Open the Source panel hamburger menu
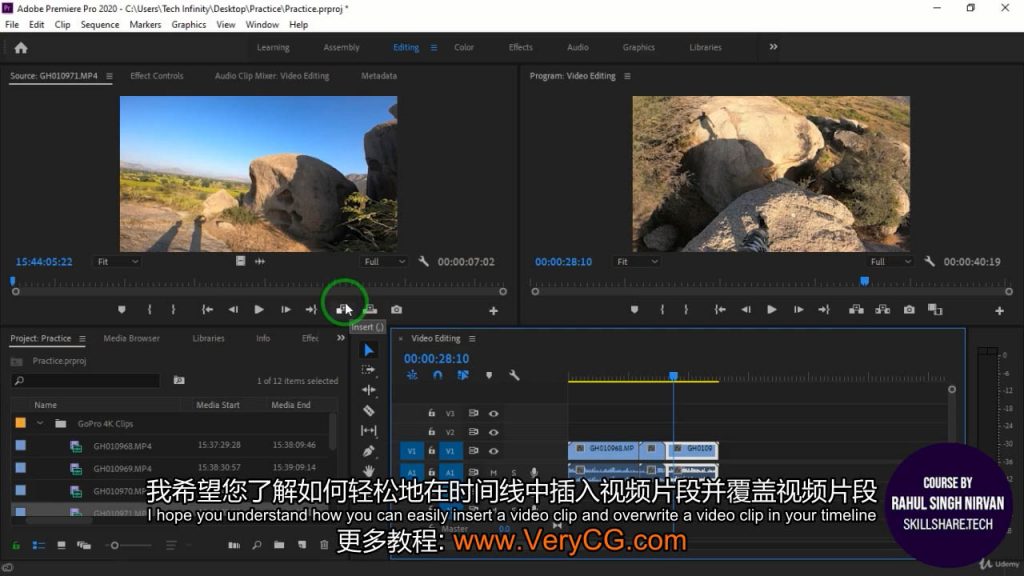 [x=109, y=76]
